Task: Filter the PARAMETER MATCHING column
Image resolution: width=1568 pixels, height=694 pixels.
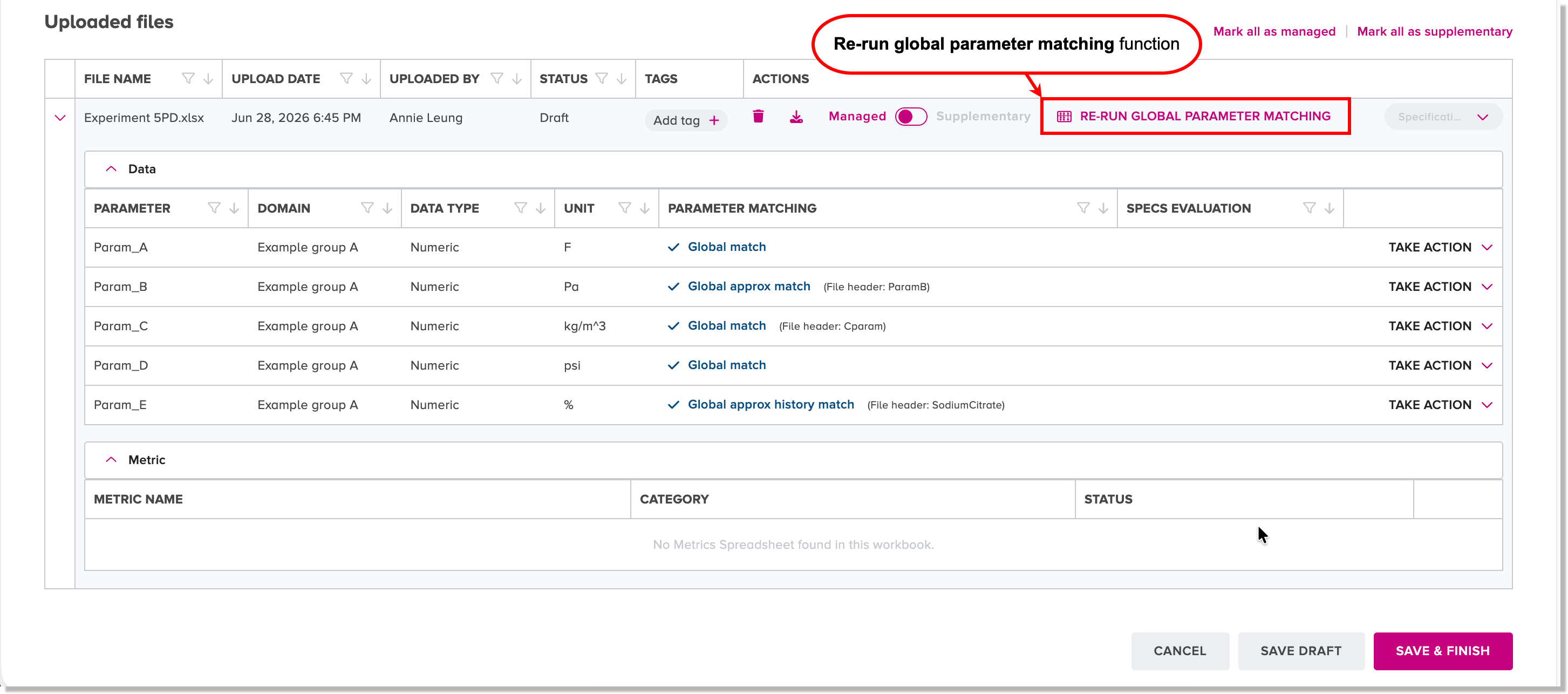Action: click(x=1083, y=208)
